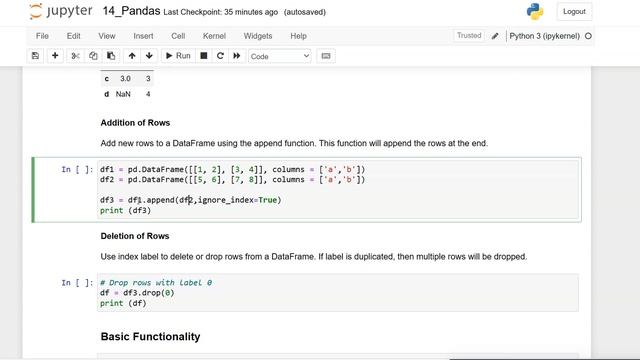Click the In [ ] prompt of drop cell
Screen dimensions: 640x360
pos(77,282)
